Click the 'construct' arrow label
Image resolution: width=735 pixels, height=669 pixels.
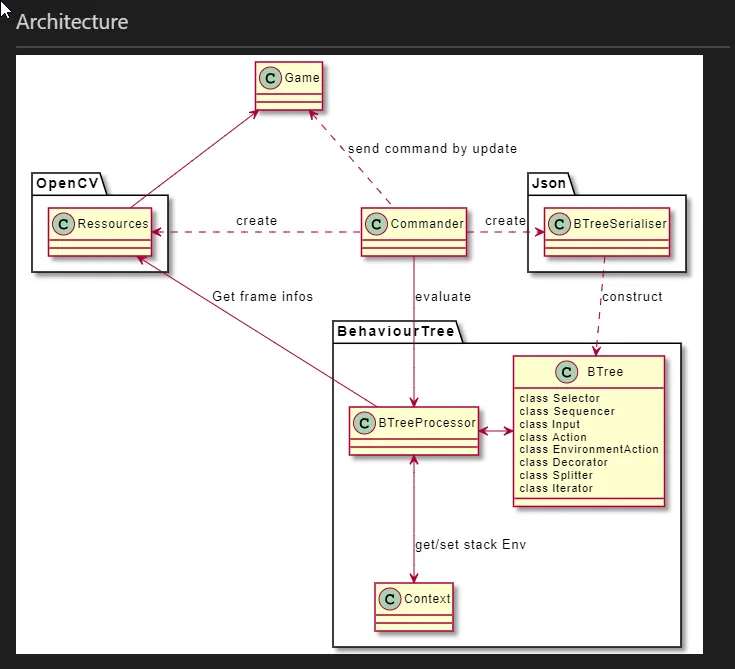pyautogui.click(x=632, y=296)
